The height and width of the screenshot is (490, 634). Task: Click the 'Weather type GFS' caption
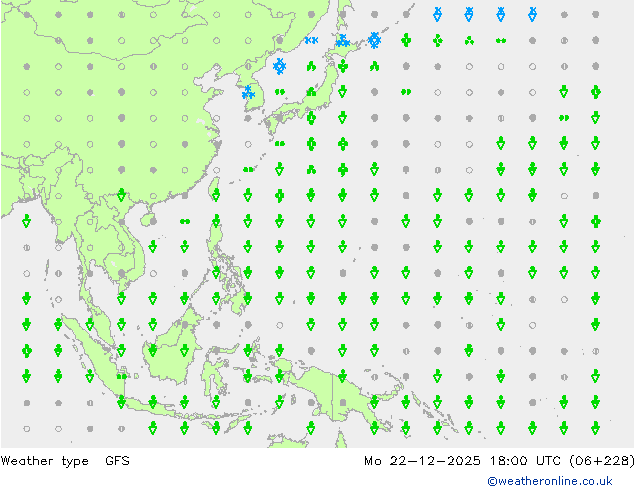65,460
